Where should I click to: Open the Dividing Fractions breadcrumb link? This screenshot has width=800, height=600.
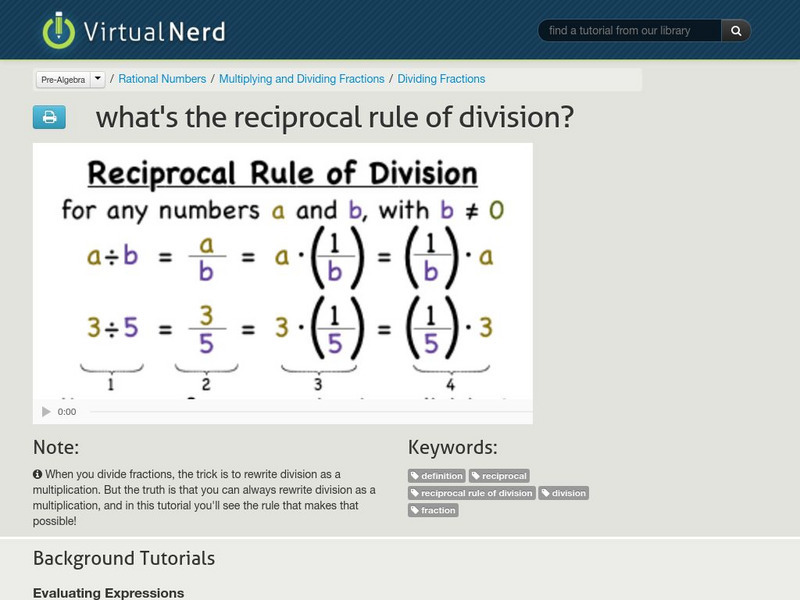coord(442,78)
